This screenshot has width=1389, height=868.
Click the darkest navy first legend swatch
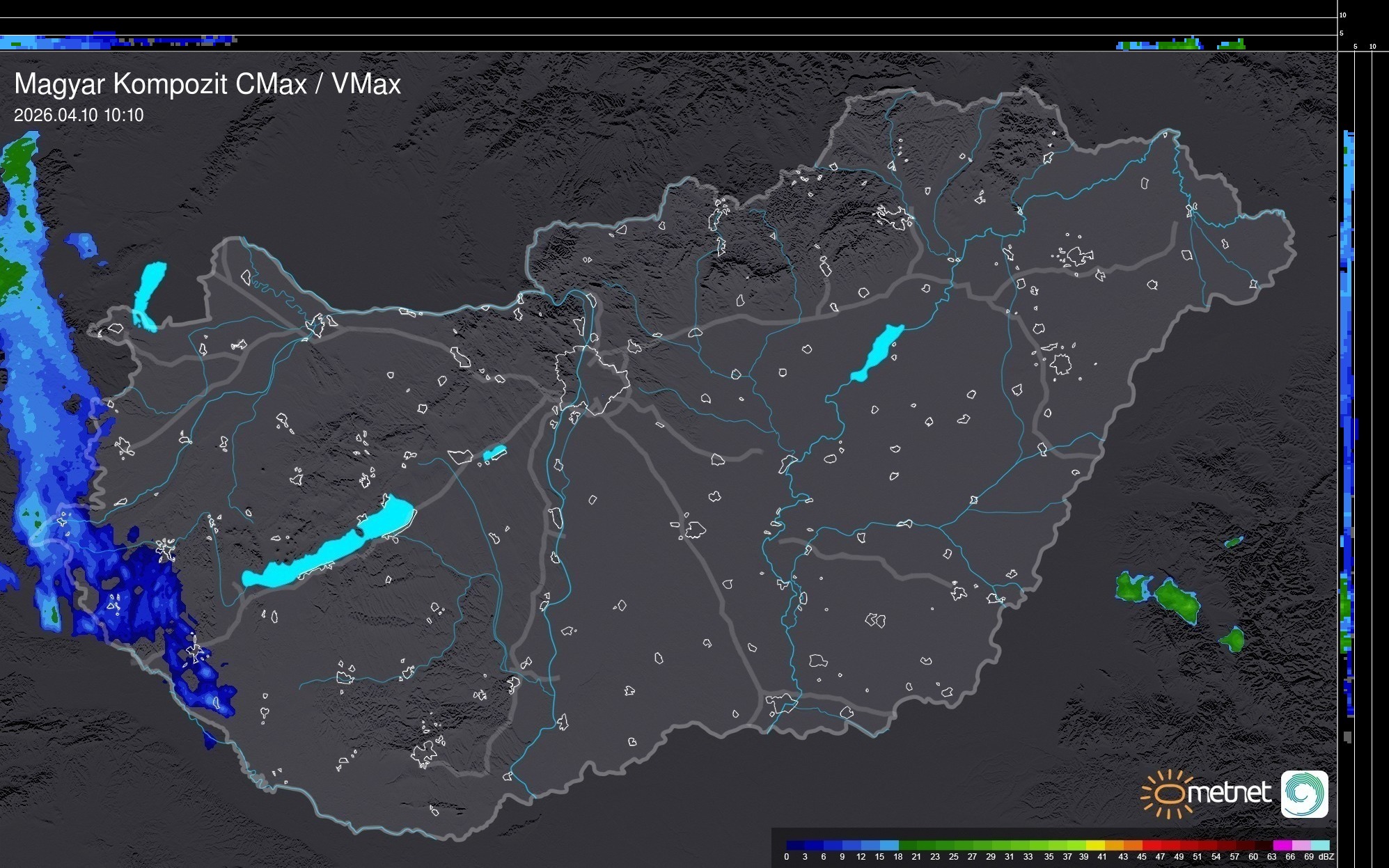point(794,846)
